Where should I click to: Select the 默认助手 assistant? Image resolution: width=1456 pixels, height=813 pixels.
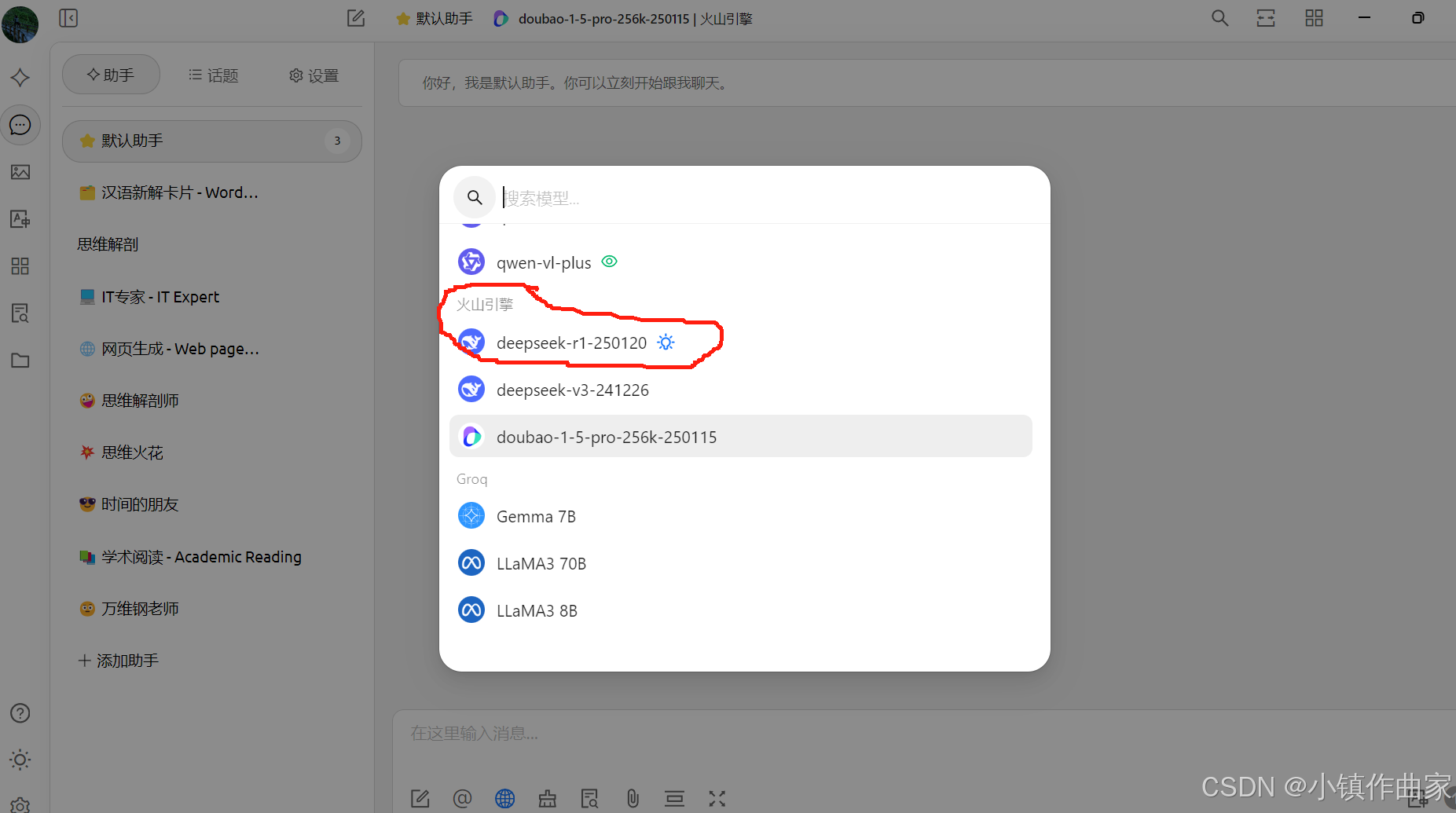pos(212,141)
